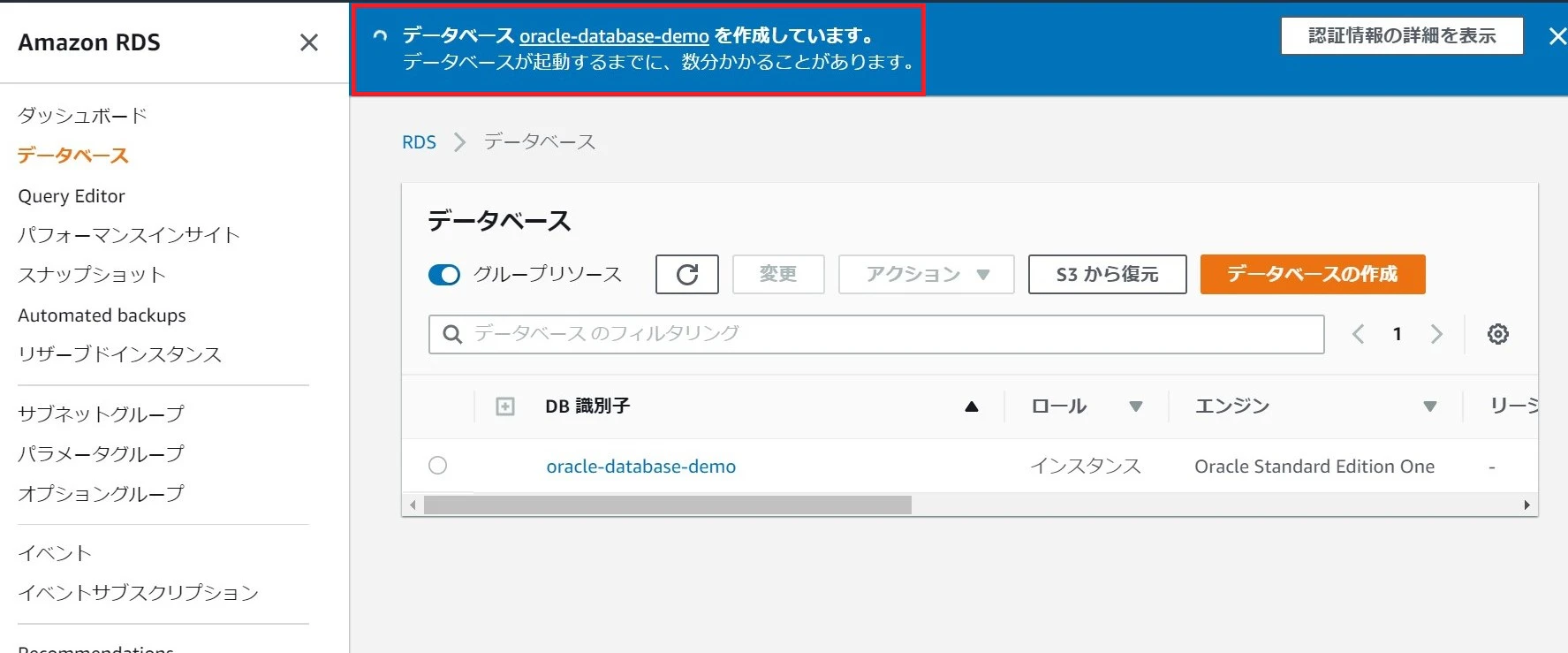Click データベース breadcrumb text
The height and width of the screenshot is (653, 1568).
coord(540,142)
